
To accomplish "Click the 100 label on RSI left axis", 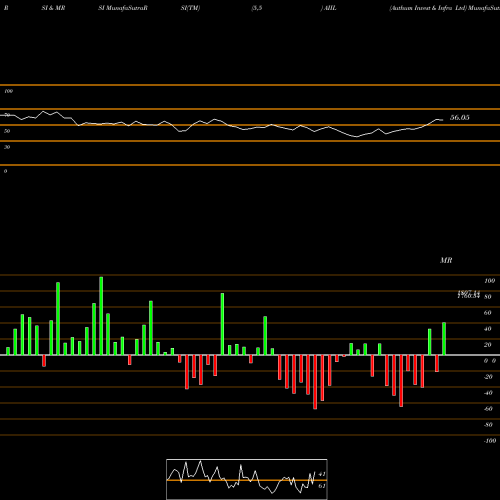I will (x=8, y=91).
